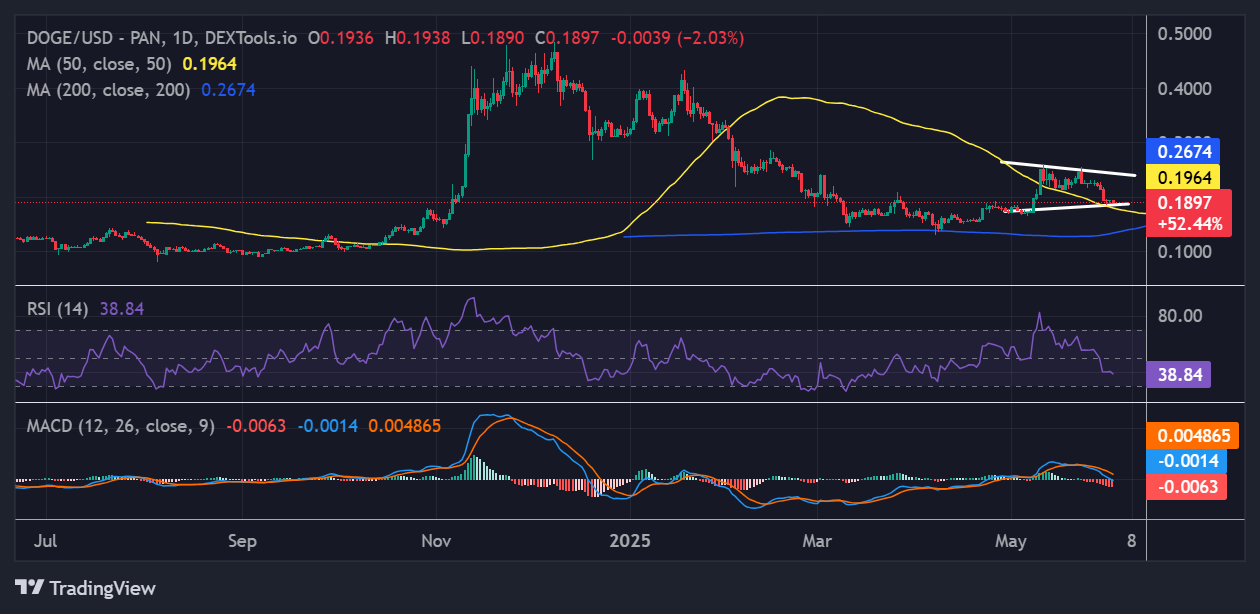Click the 0.1000 price scale label
The width and height of the screenshot is (1260, 614).
click(x=1184, y=251)
